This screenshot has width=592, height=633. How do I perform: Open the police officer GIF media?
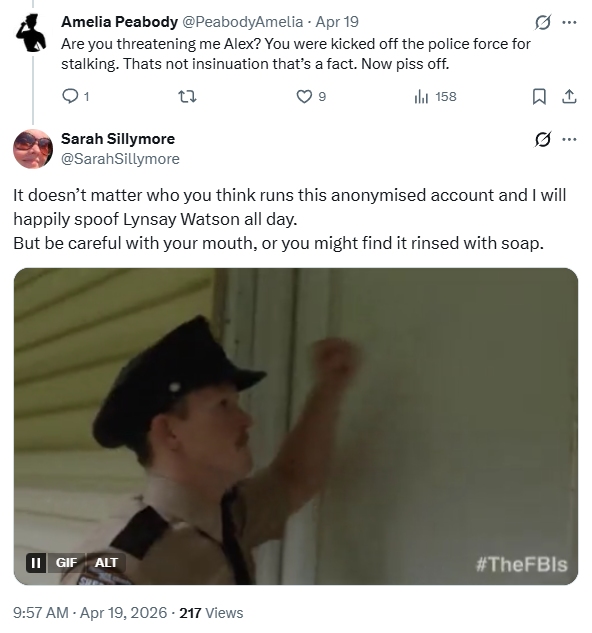pos(296,426)
